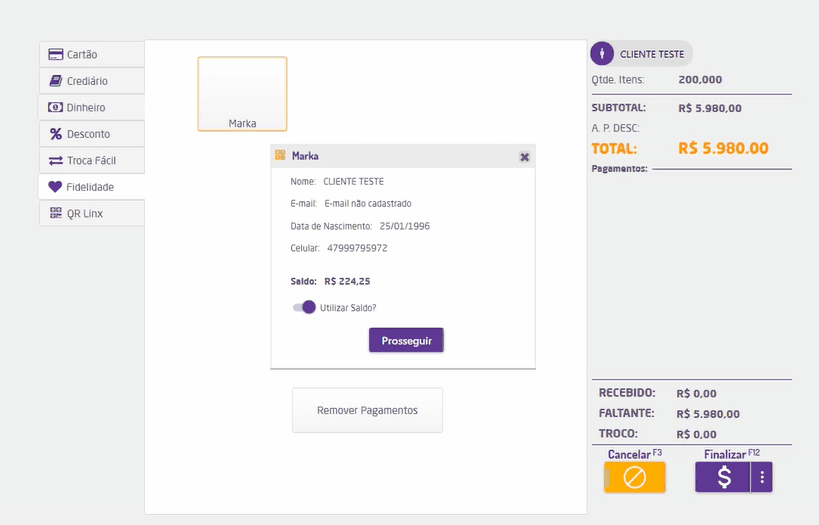Finalize the sale with the dollar button

coord(723,478)
